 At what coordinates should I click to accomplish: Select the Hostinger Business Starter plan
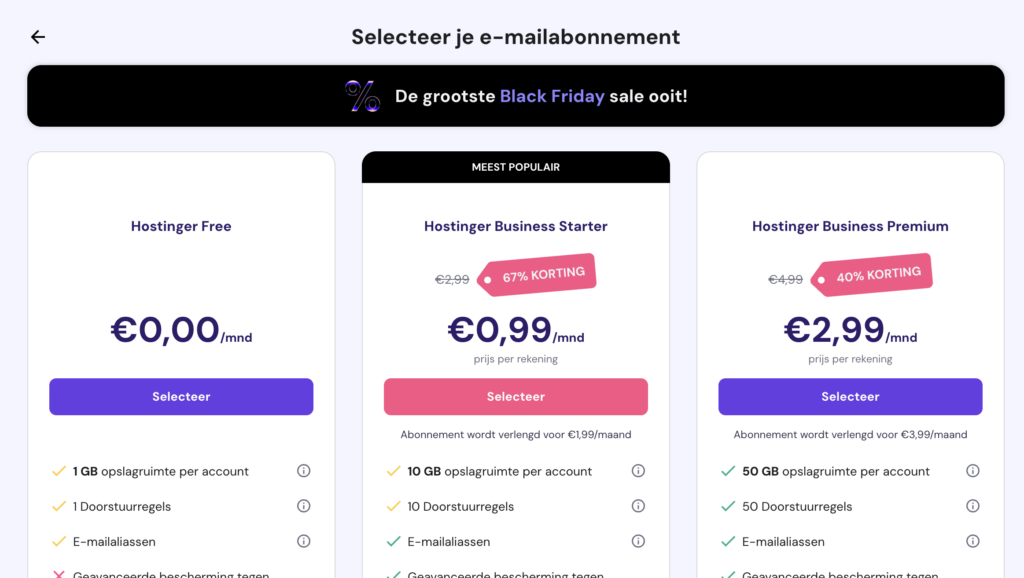pos(515,397)
